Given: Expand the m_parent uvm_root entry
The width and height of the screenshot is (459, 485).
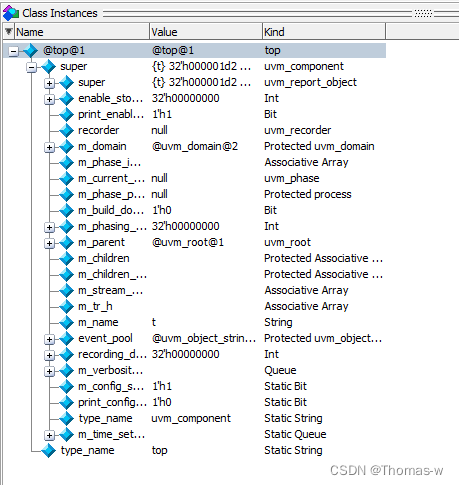Looking at the screenshot, I should coord(49,243).
